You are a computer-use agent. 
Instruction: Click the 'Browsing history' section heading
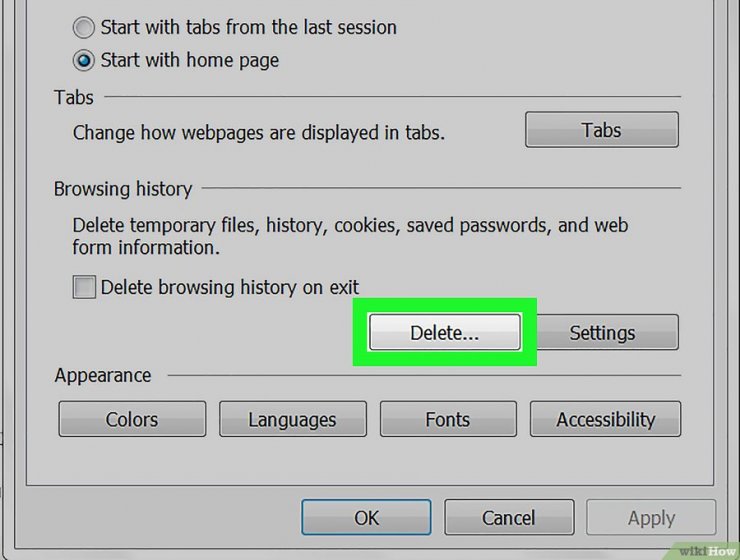coord(123,189)
